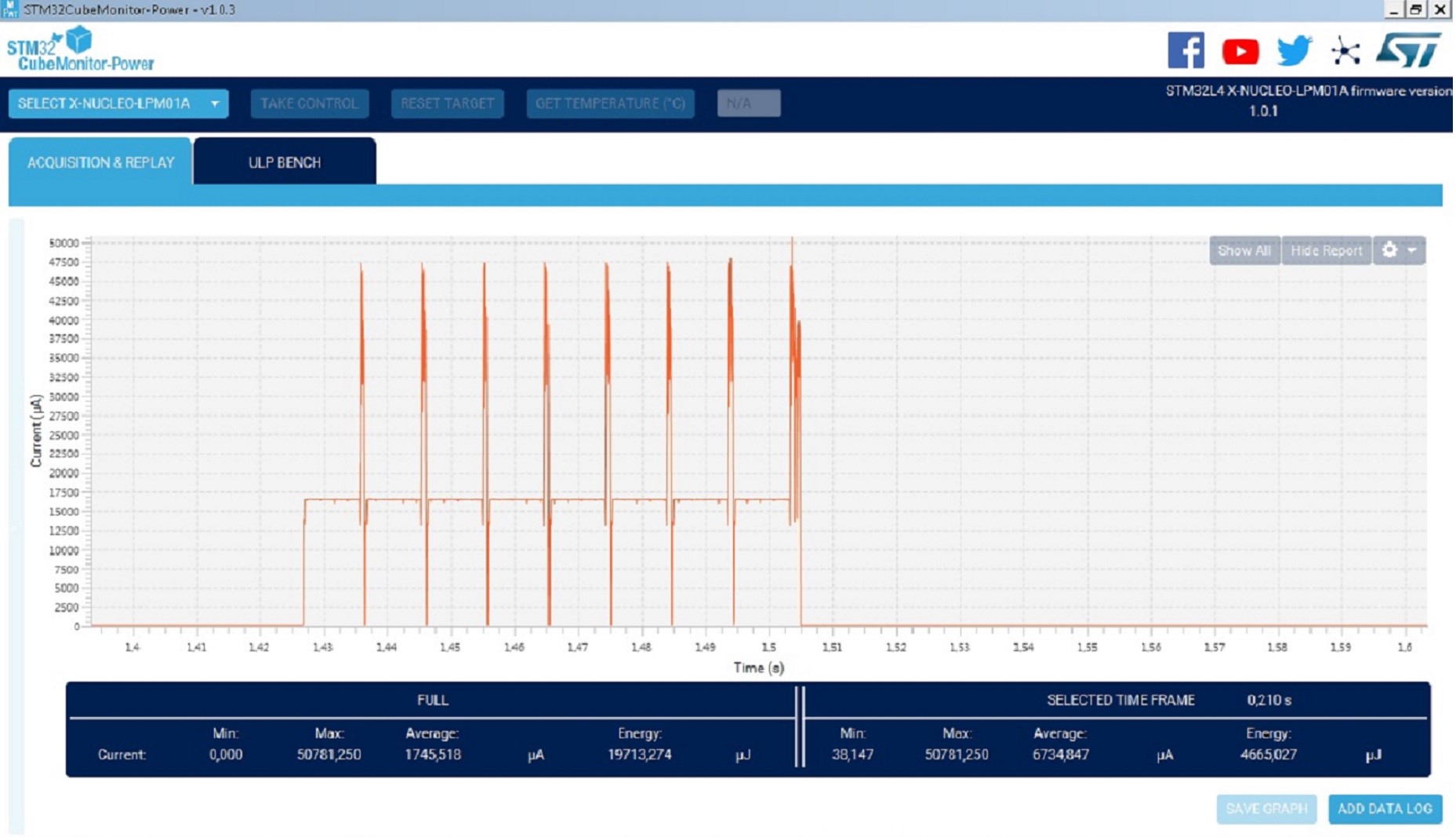
Task: Click the Hide Report button
Action: tap(1326, 250)
